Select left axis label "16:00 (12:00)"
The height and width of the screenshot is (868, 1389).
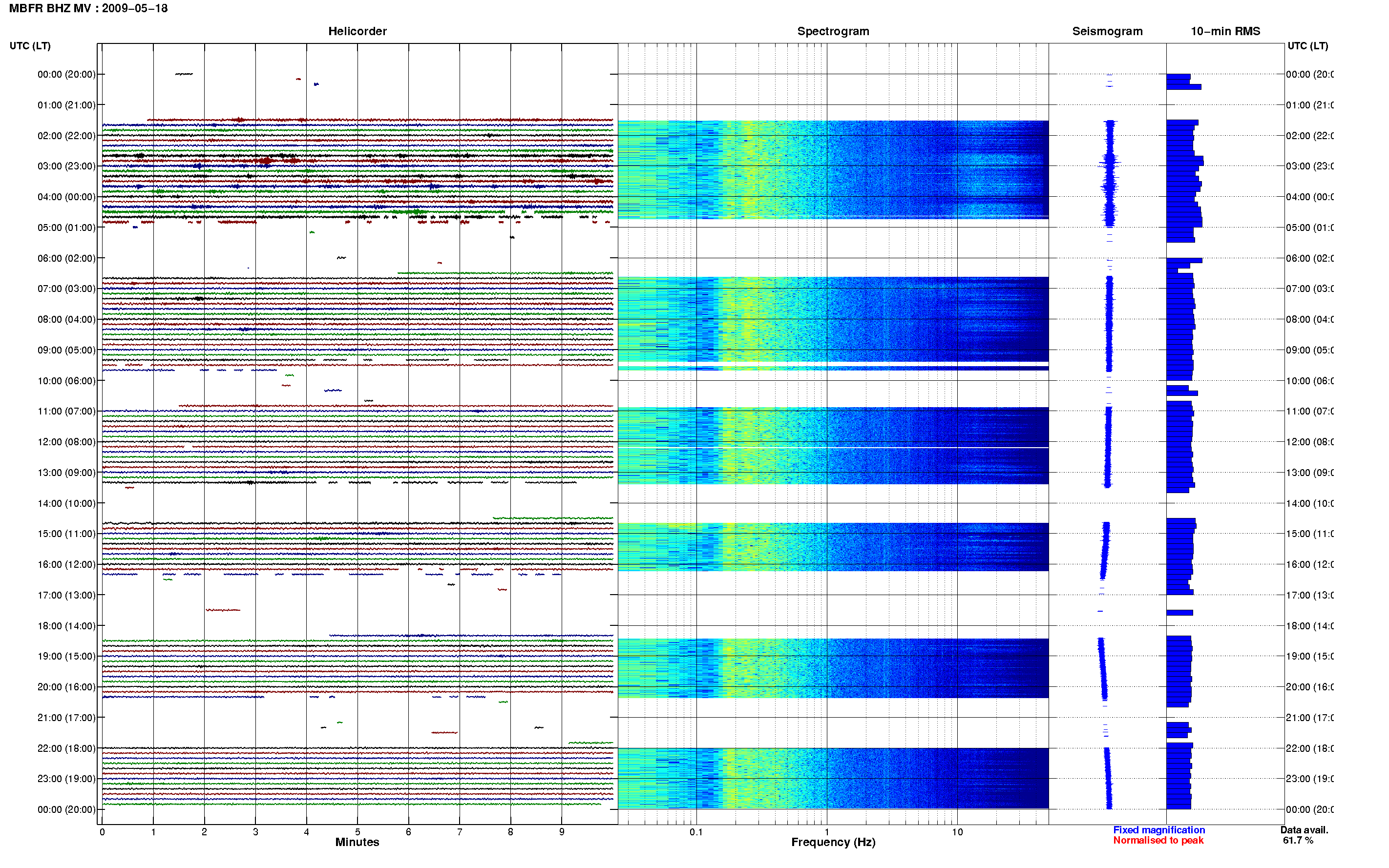coord(66,565)
